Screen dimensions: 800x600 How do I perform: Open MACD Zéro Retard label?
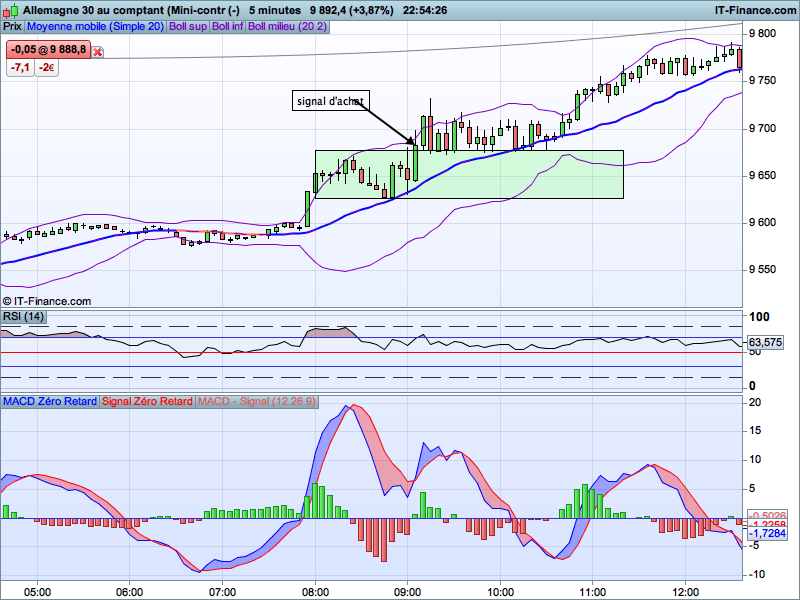click(49, 402)
